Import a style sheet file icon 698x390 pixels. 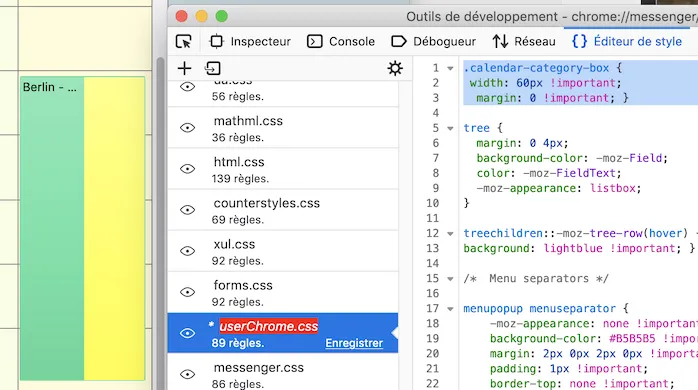coord(213,68)
